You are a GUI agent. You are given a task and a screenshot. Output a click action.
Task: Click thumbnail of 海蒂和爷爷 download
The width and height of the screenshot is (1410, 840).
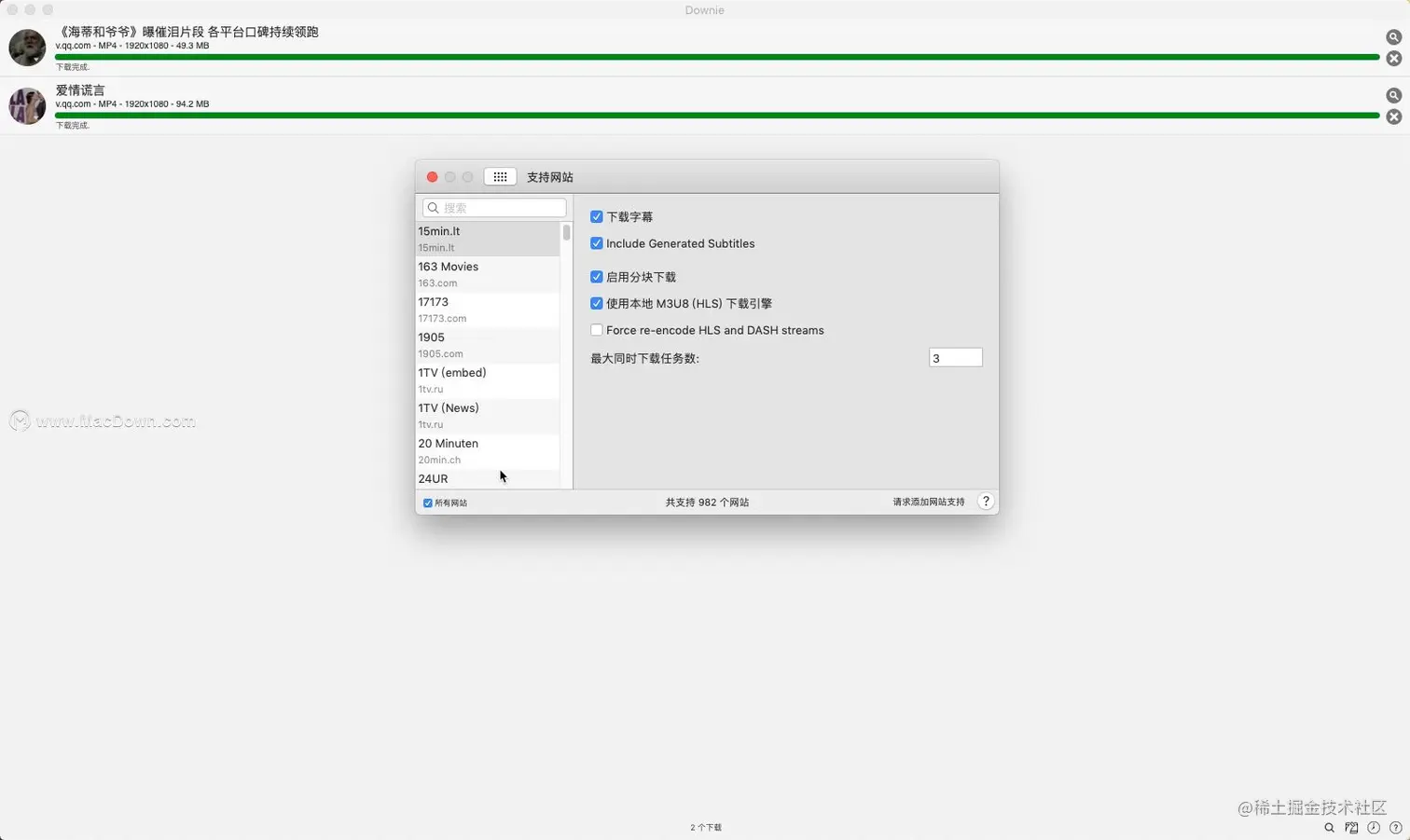[27, 48]
